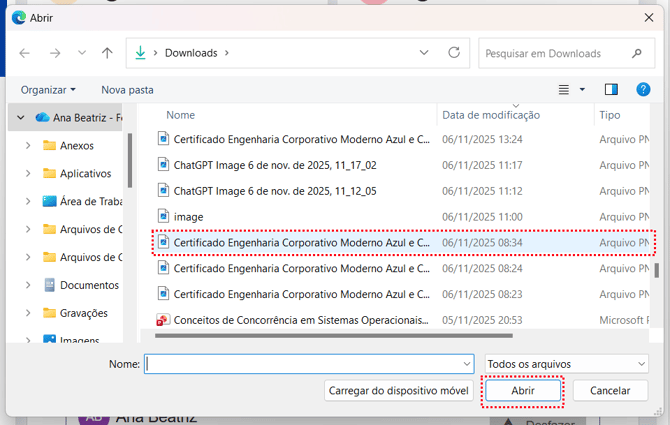670x425 pixels.
Task: Collapse the Ana Beatriz OneDrive node
Action: pyautogui.click(x=20, y=117)
